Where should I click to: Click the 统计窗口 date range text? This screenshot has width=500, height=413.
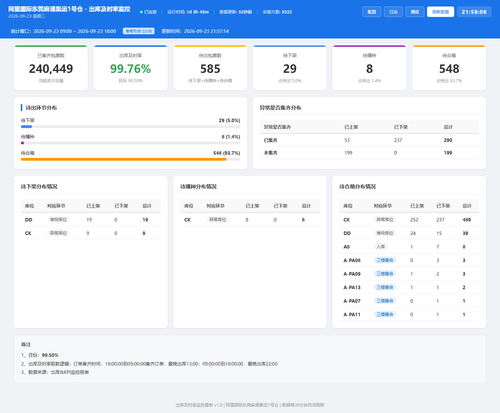(x=63, y=31)
